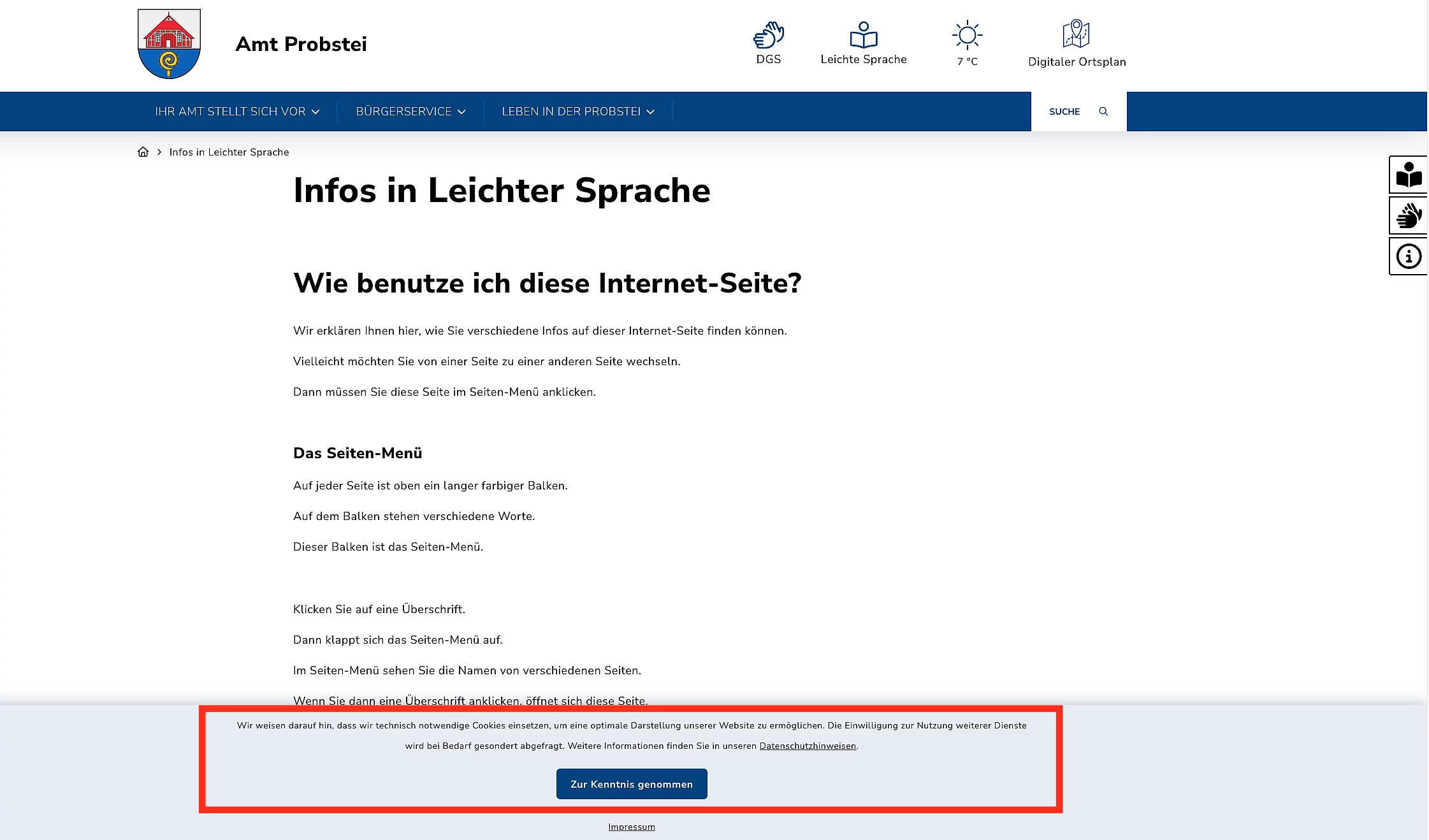Click the Suche search field
The height and width of the screenshot is (840, 1429).
[1064, 112]
